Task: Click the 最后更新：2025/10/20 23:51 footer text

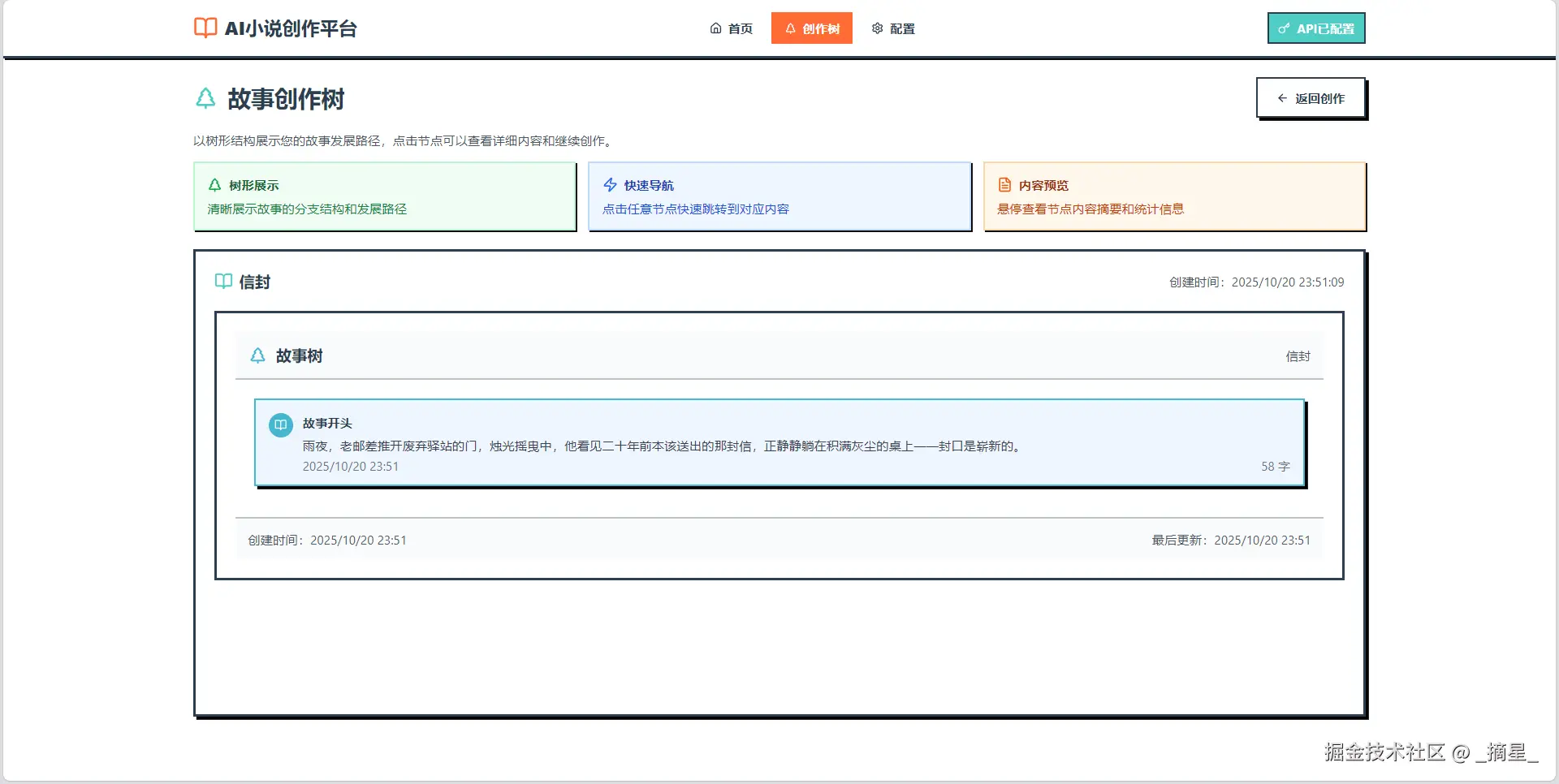Action: (1231, 541)
